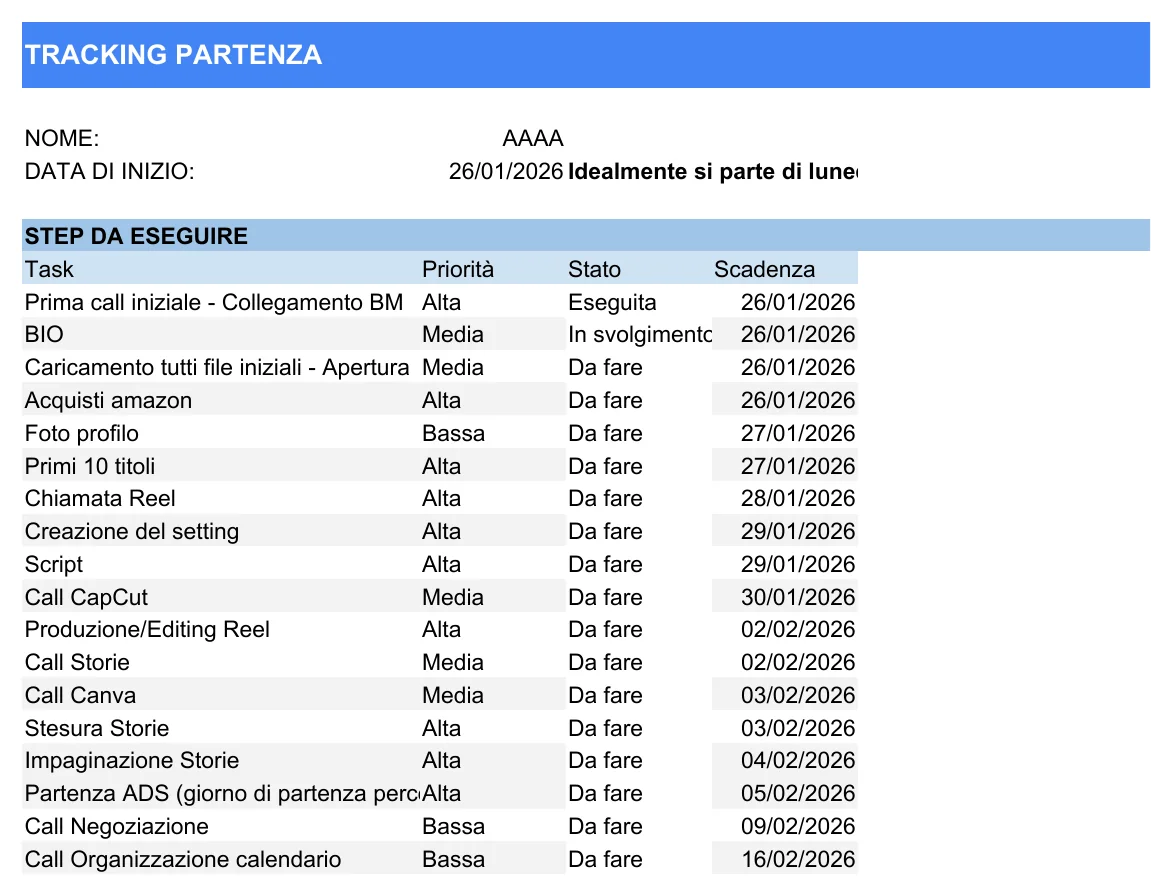This screenshot has height=894, width=1151.
Task: Click the 'In svolgimento' status cell
Action: (638, 335)
